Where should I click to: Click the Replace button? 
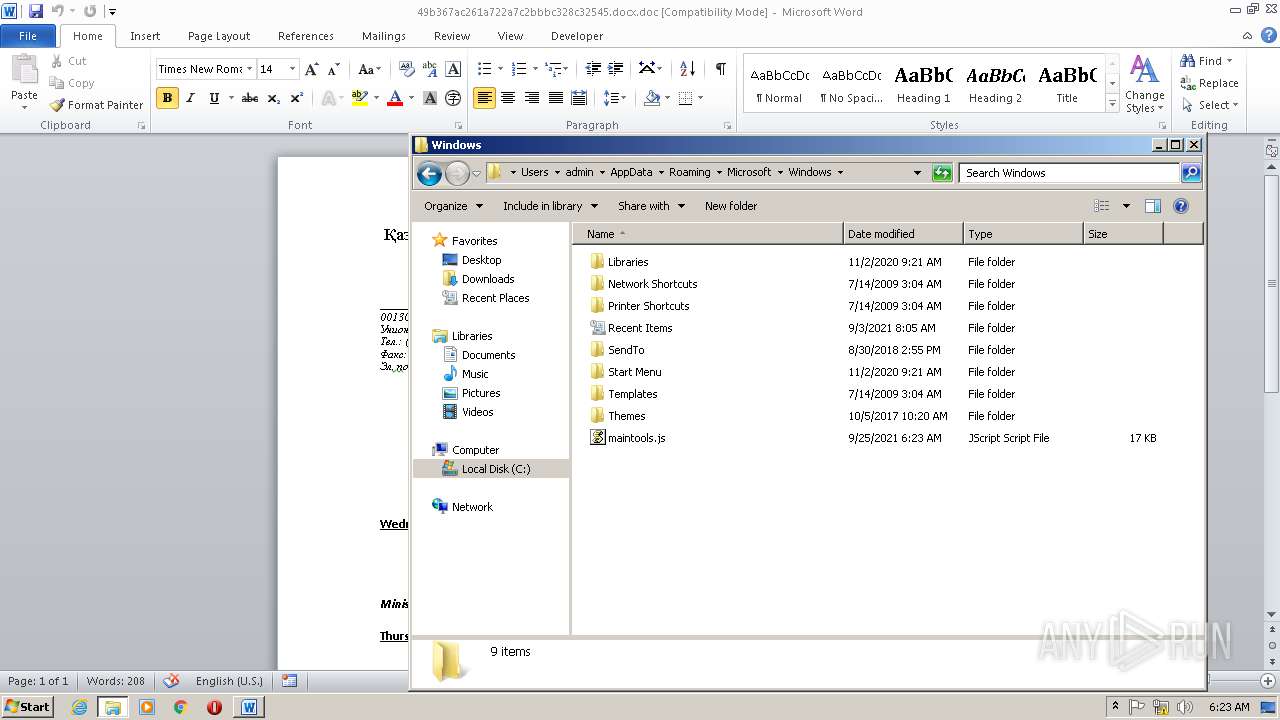[1210, 83]
